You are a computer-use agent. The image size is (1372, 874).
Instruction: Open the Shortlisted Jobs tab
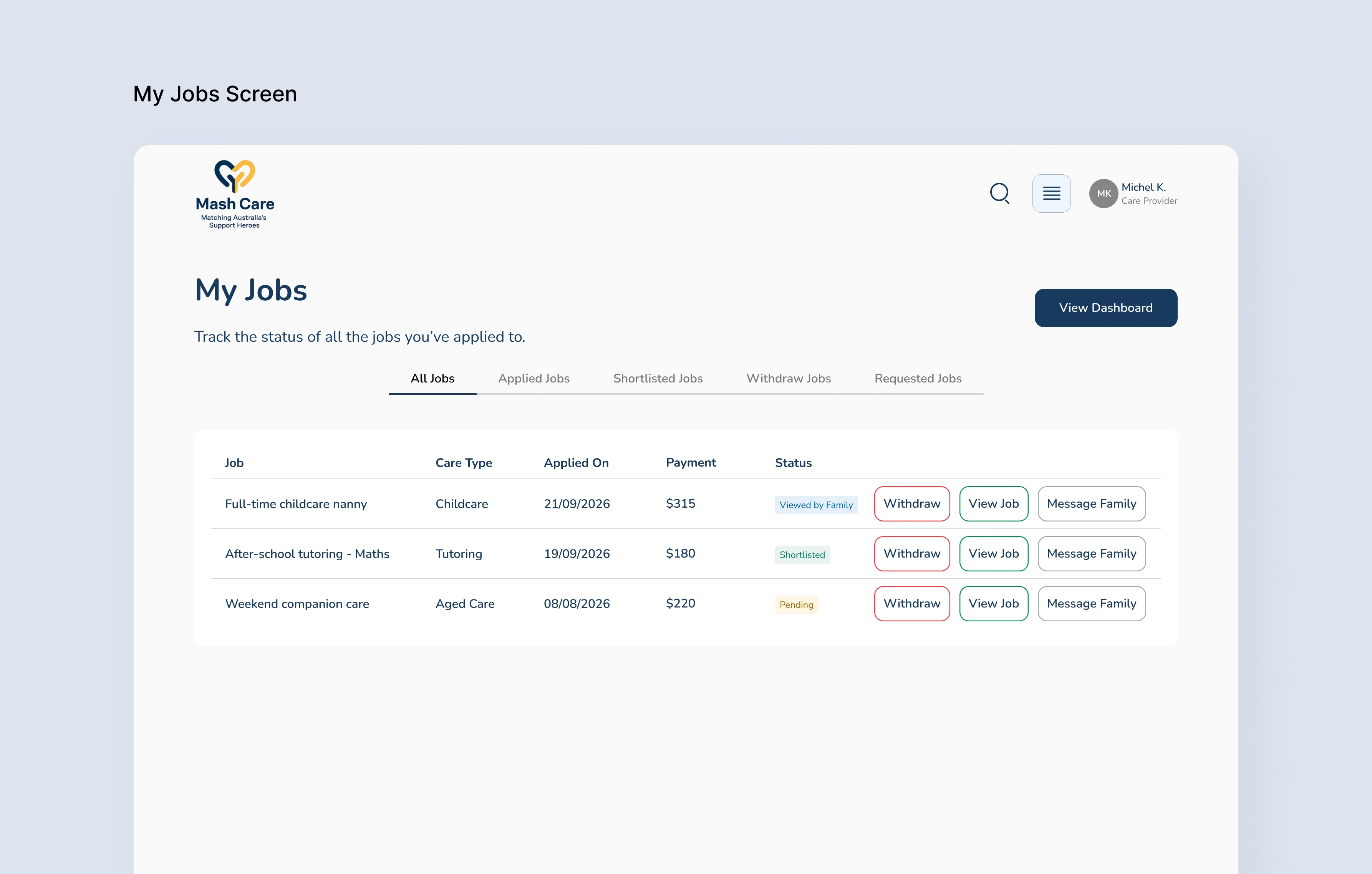coord(658,378)
